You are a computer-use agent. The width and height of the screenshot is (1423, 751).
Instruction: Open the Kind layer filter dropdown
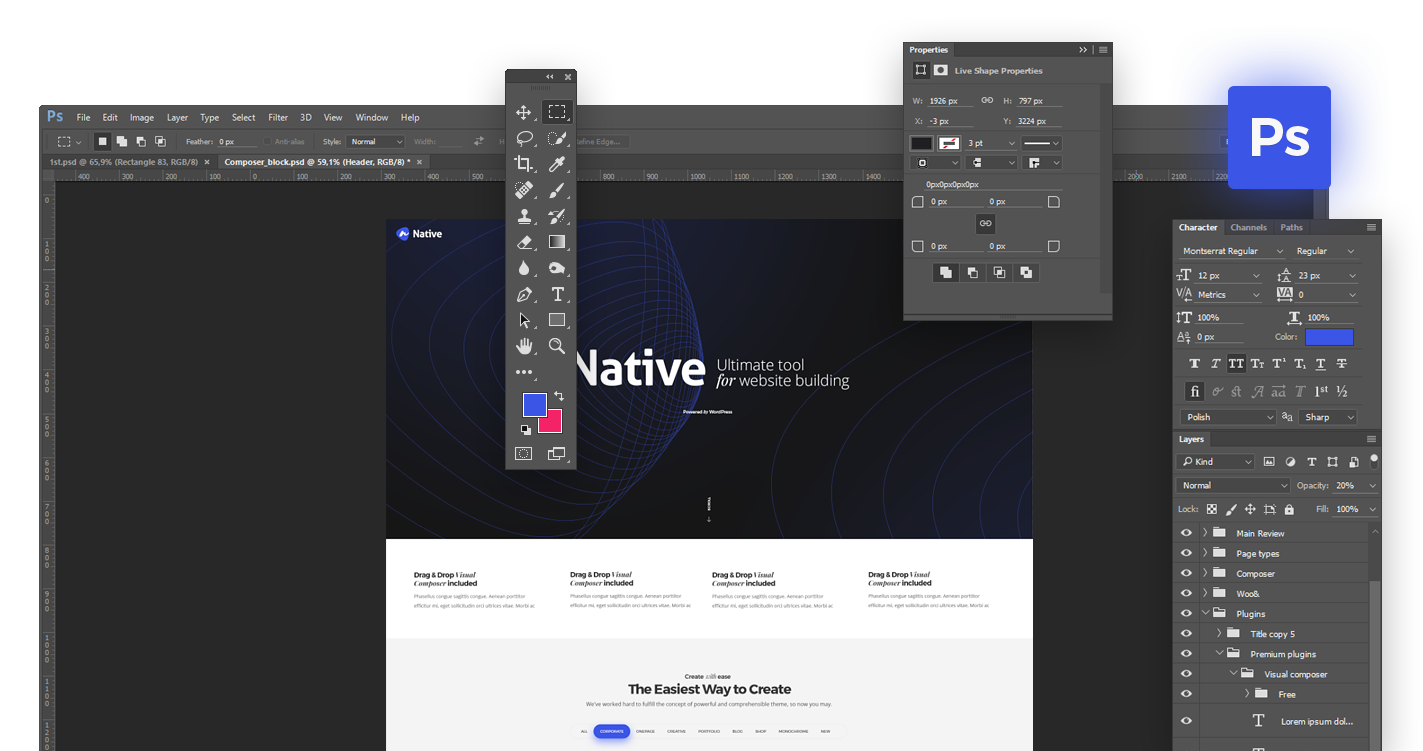tap(1216, 461)
